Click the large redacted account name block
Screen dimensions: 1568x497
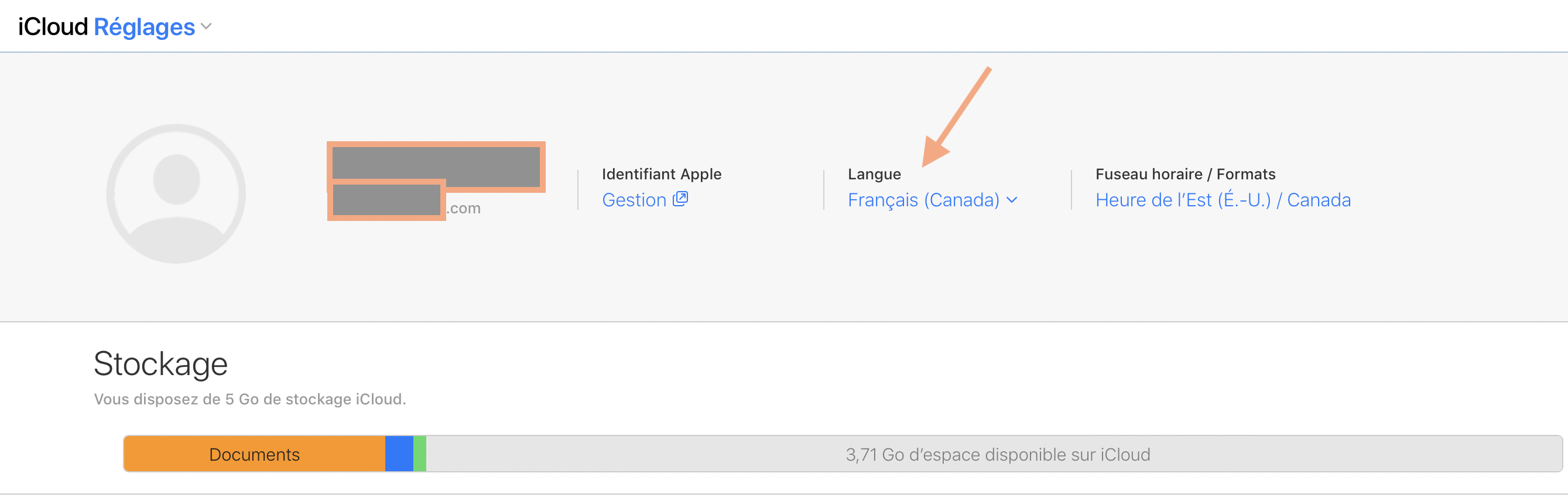tap(435, 165)
